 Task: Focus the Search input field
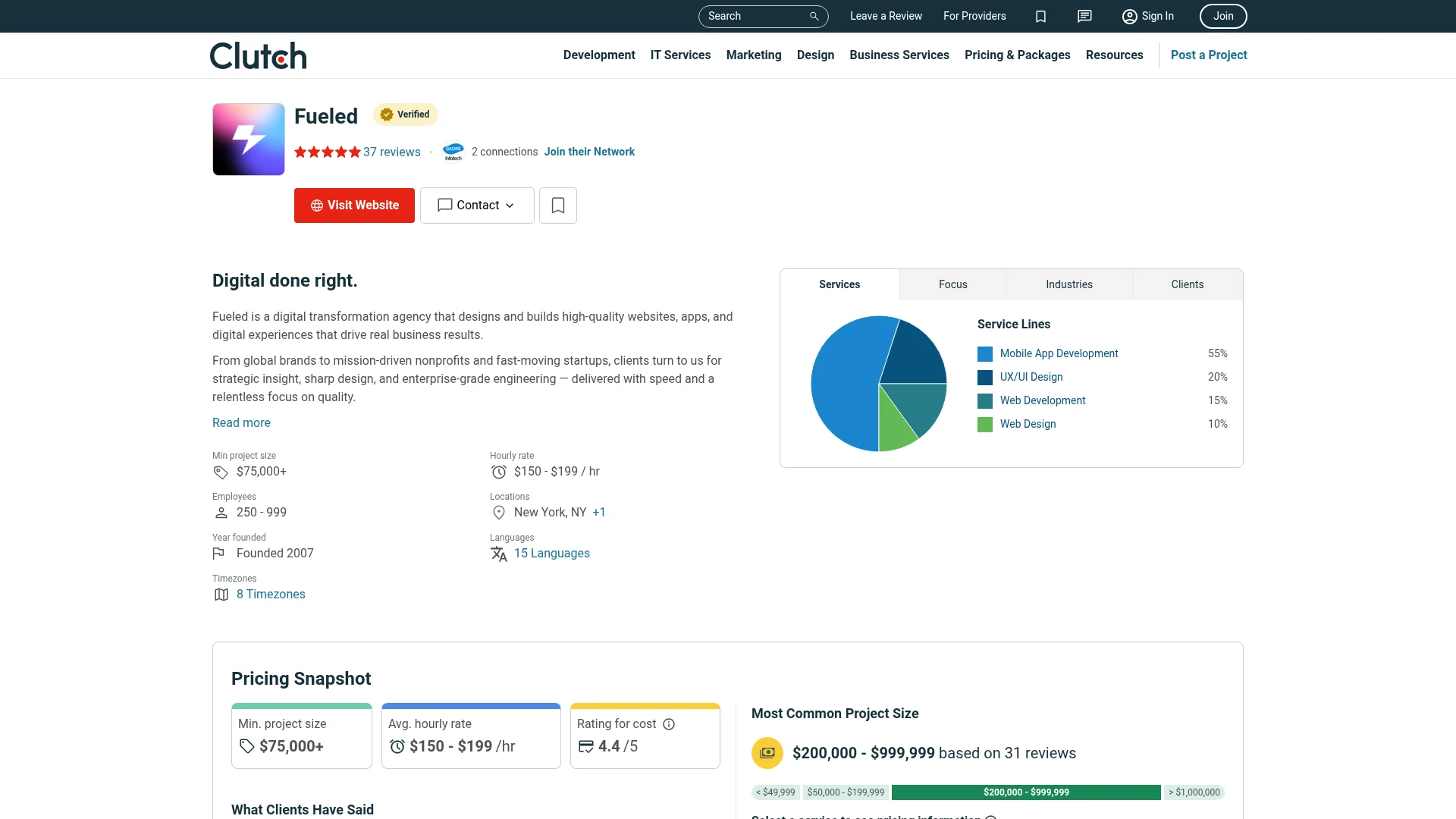click(763, 16)
